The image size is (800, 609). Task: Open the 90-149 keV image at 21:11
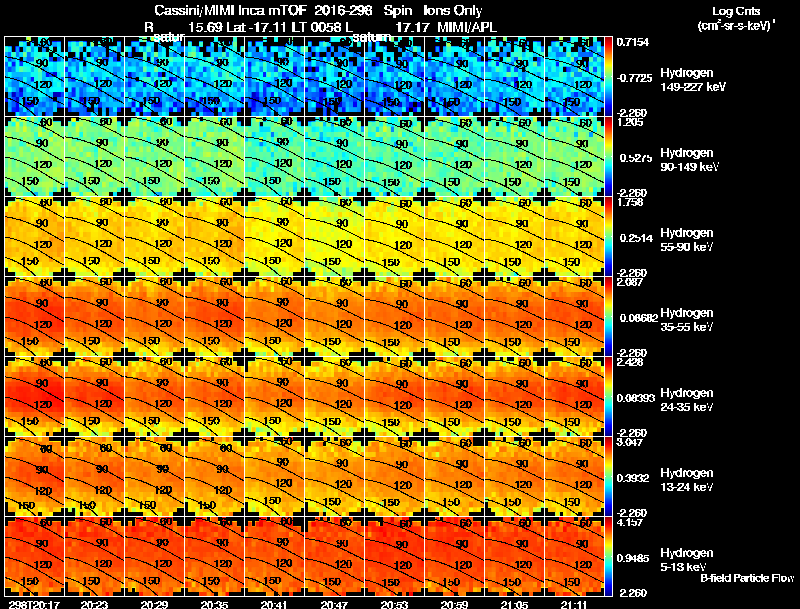574,156
